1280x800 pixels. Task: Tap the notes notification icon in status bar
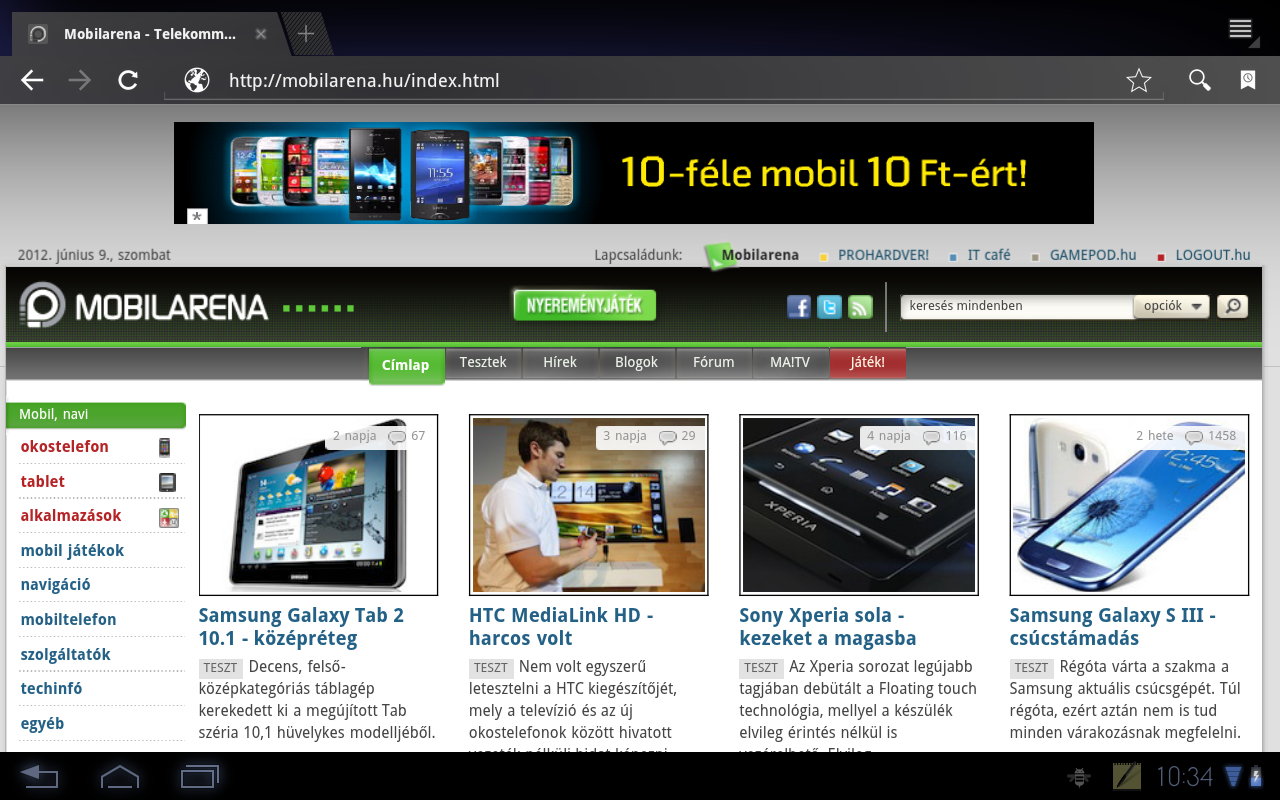coord(1127,777)
